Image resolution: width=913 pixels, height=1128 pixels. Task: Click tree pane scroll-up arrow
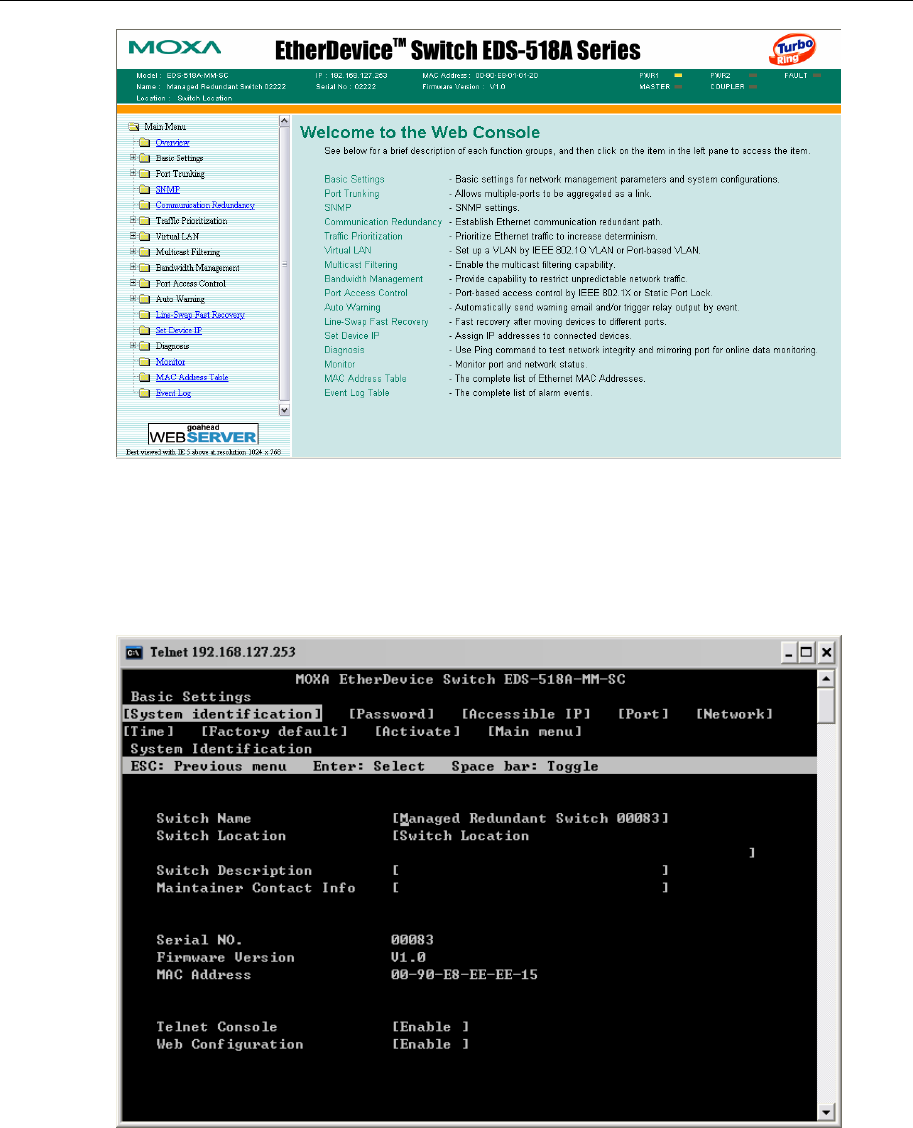click(284, 121)
